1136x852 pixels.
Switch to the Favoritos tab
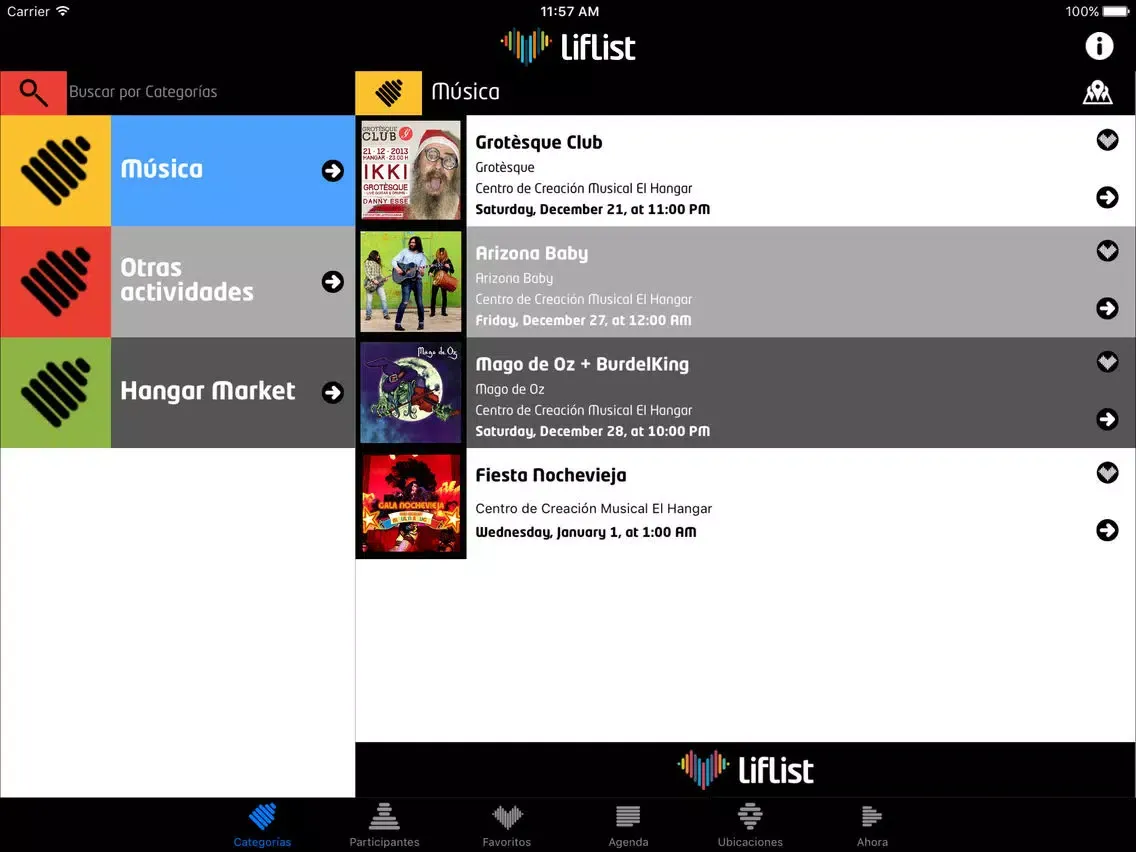click(506, 825)
